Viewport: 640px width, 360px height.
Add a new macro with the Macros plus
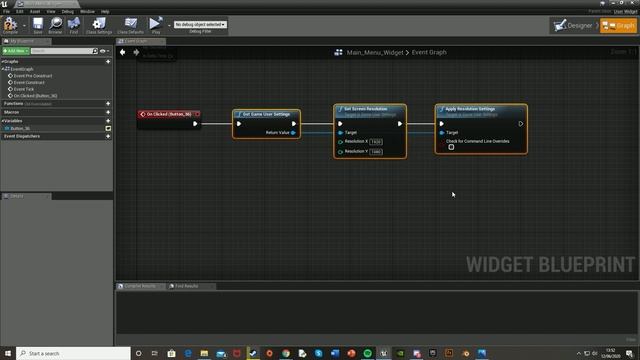pos(108,112)
